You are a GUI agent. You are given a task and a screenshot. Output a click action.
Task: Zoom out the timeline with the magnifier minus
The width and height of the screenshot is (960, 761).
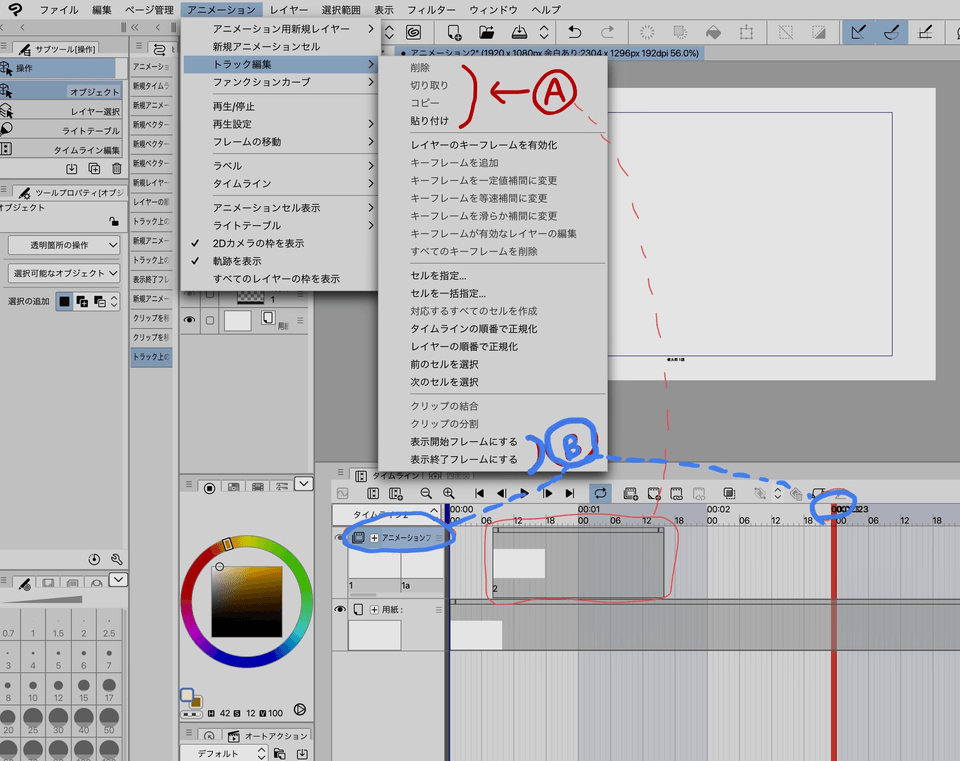coord(426,493)
